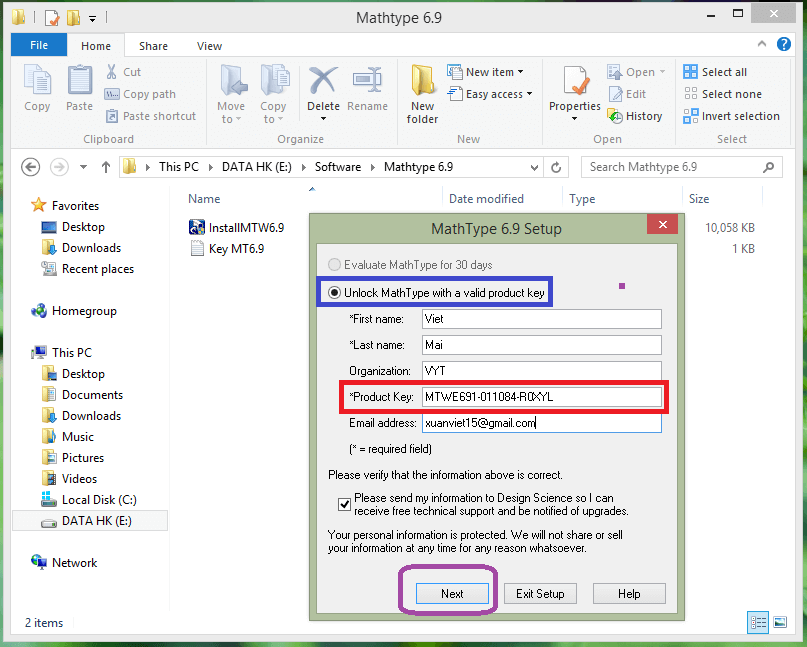The height and width of the screenshot is (647, 807).
Task: Click the refresh button beside address bar
Action: (x=557, y=167)
